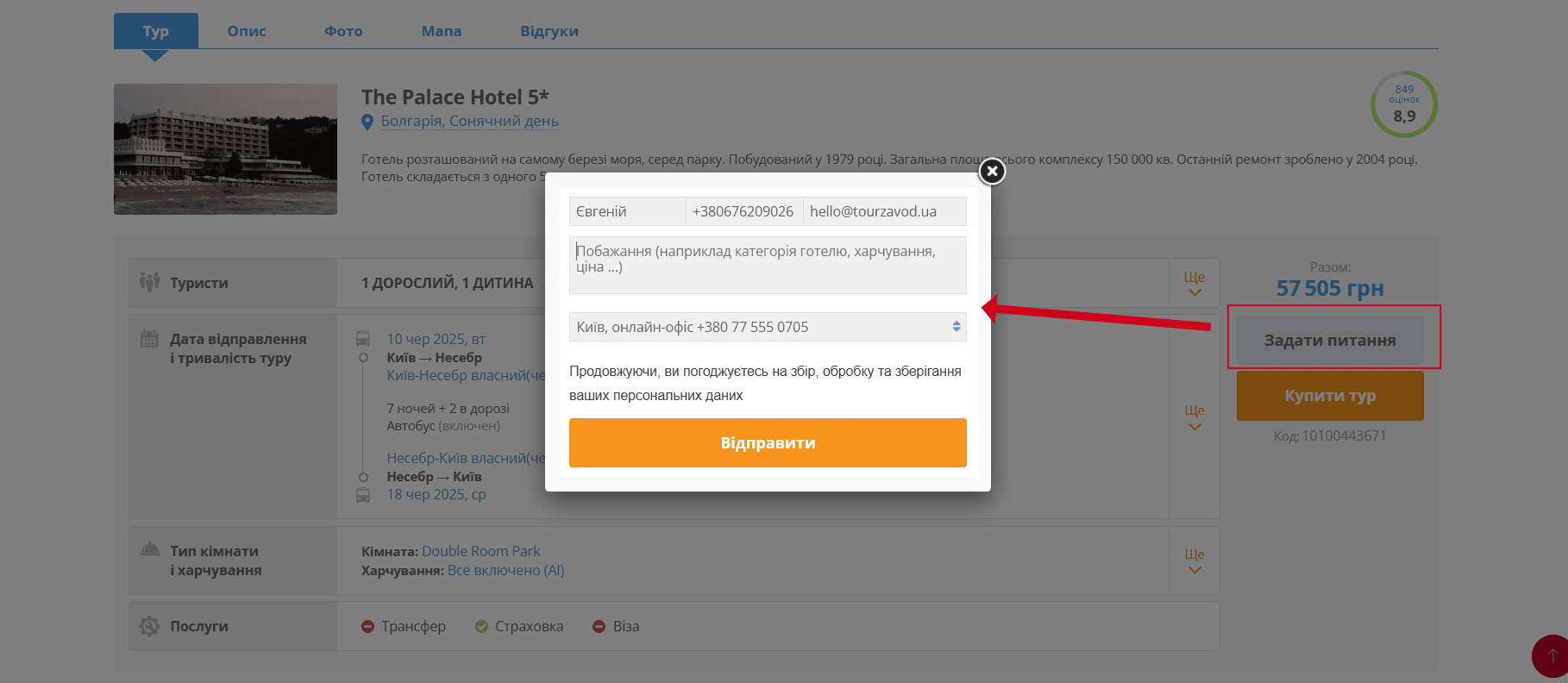1568x683 pixels.
Task: Click the Купити тур button
Action: click(x=1329, y=396)
